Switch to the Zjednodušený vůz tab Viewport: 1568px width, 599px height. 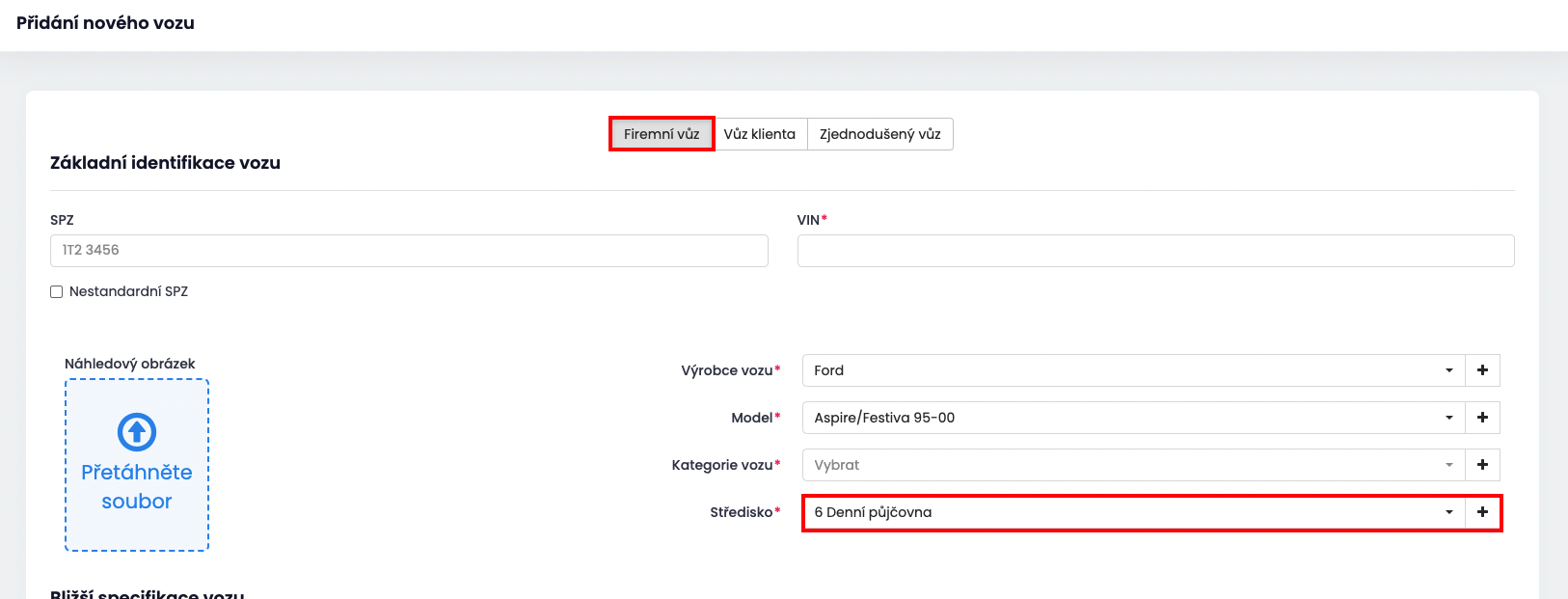pos(879,134)
